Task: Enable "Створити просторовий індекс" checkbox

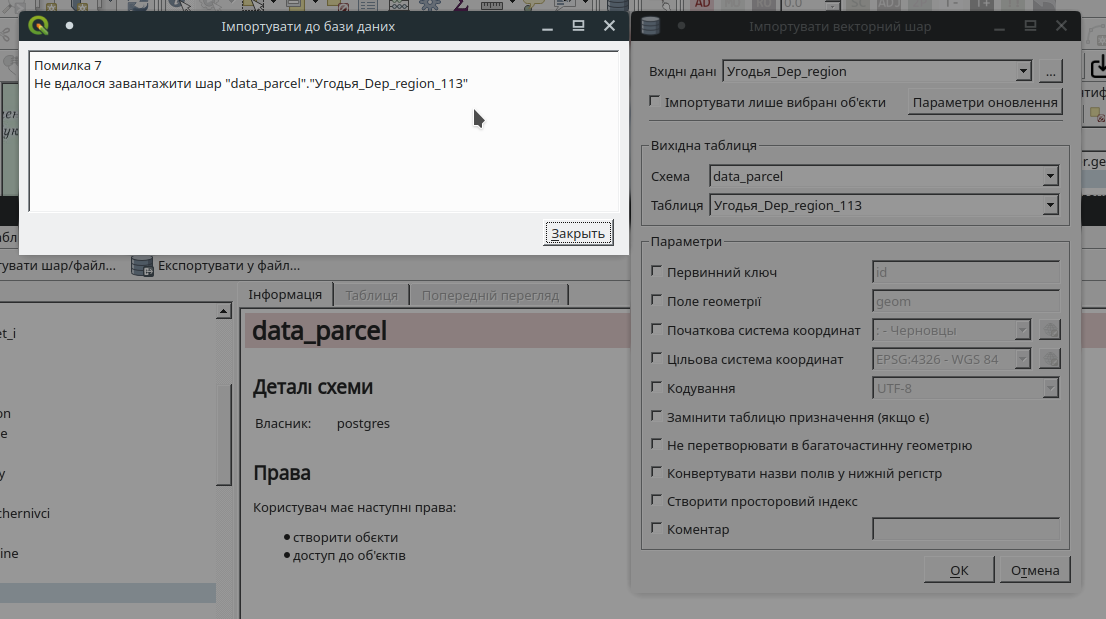Action: click(x=656, y=501)
